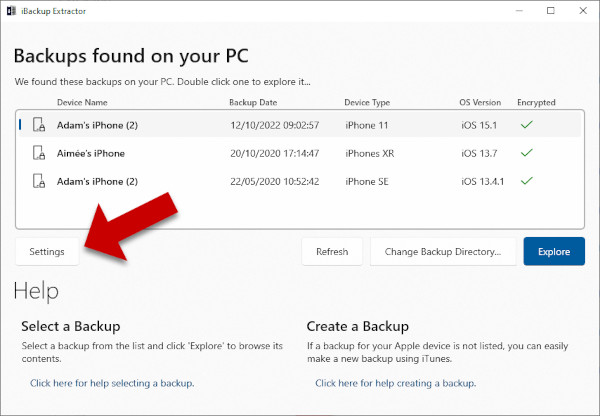The height and width of the screenshot is (416, 600).
Task: Click the iOS 15.1 version cell
Action: pyautogui.click(x=479, y=125)
